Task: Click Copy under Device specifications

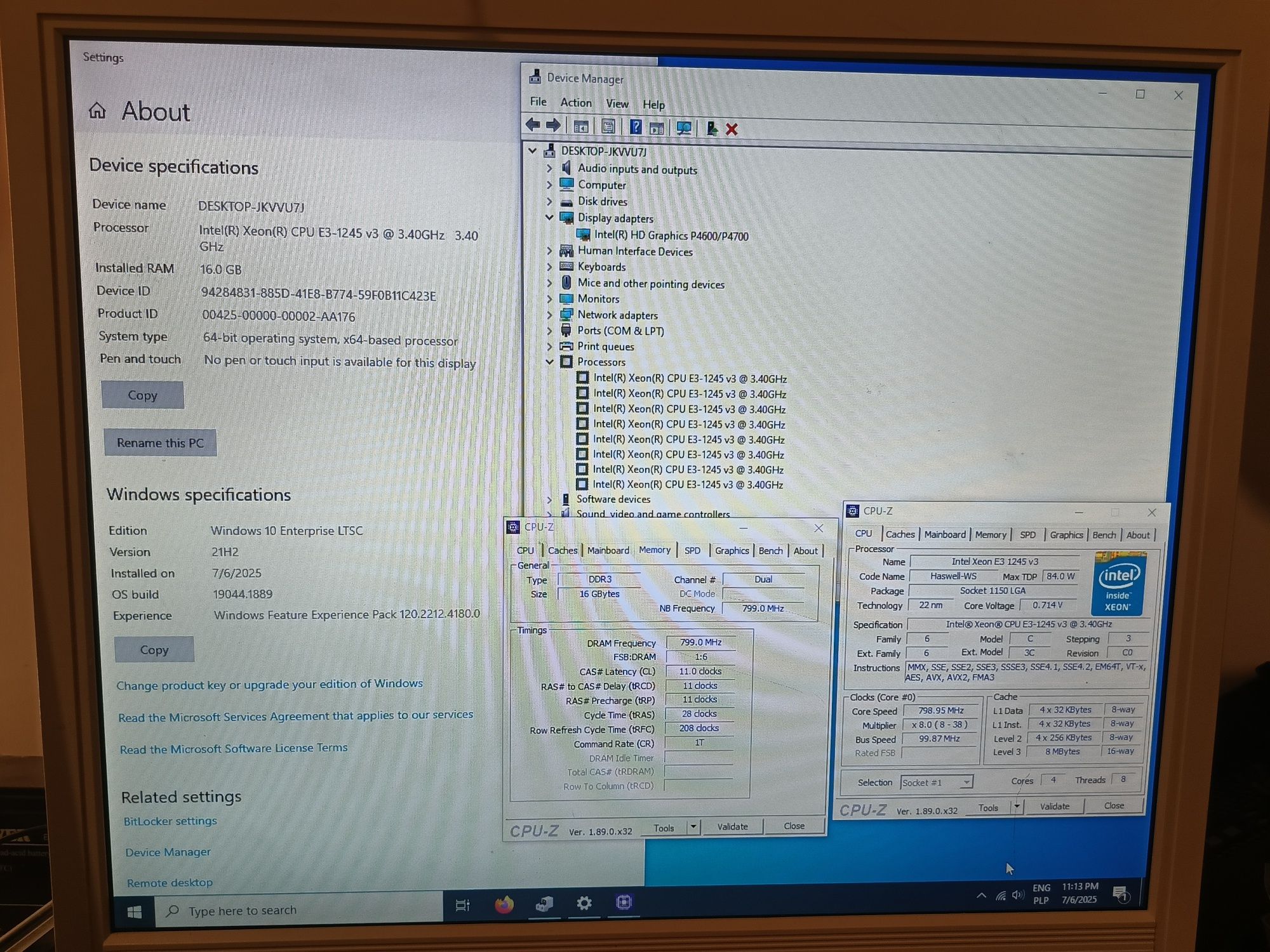Action: pos(142,395)
